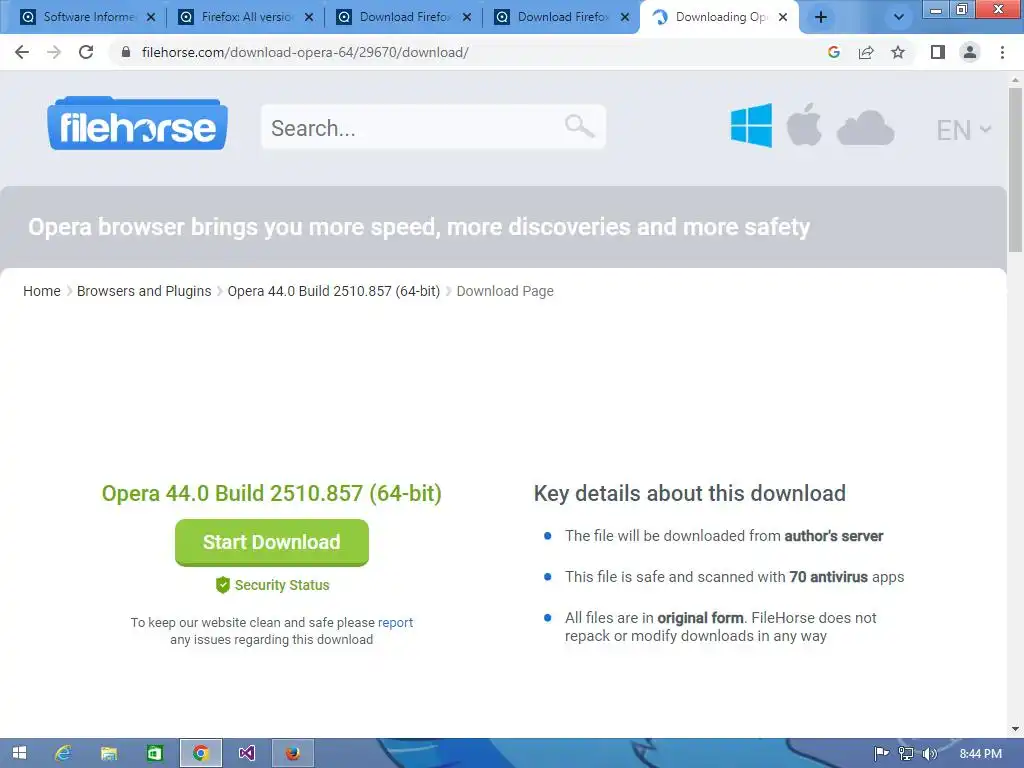The image size is (1024, 768).
Task: Launch Internet Explorer from taskbar
Action: (x=63, y=753)
